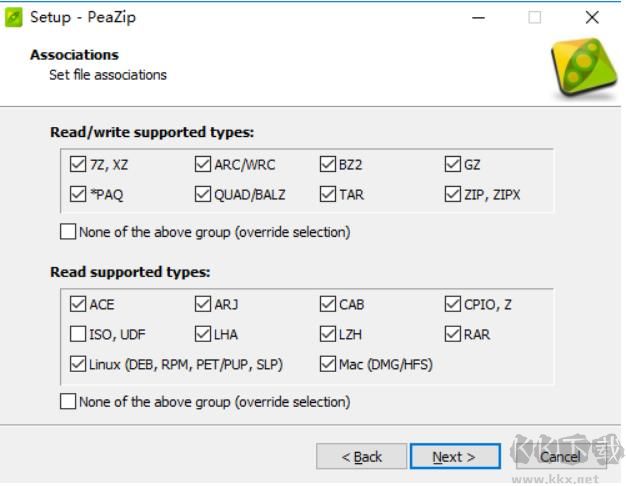Disable the BZ2 association checkbox
Screen dimensions: 626x486
pos(328,165)
